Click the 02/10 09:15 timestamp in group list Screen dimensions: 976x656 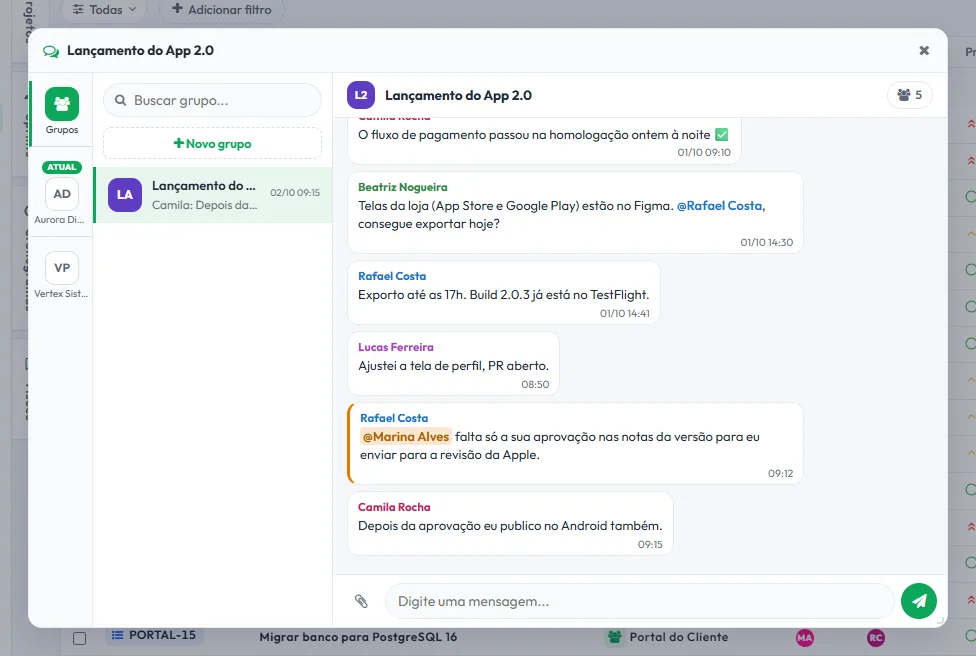tap(295, 193)
